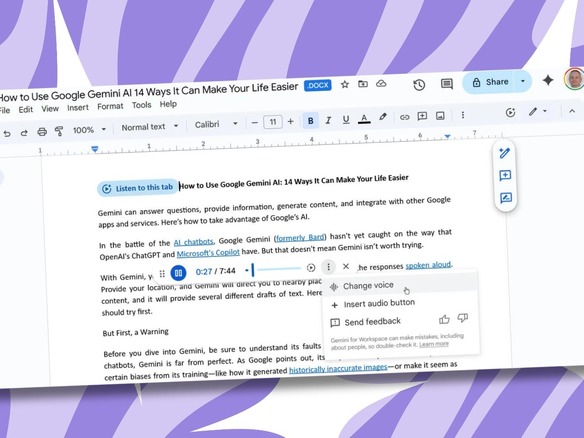The image size is (584, 438).
Task: Increase font size
Action: (291, 121)
